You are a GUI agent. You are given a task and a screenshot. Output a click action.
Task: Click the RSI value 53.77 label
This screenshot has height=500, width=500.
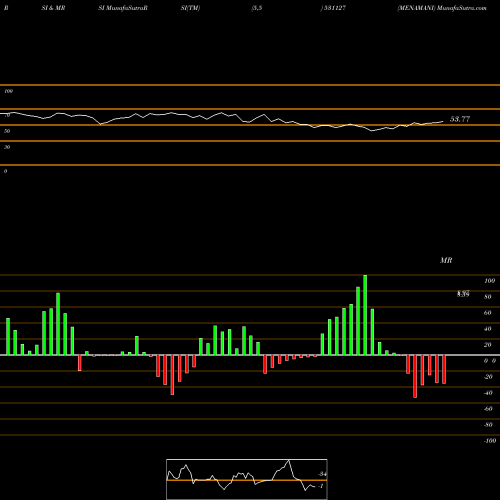(x=460, y=119)
